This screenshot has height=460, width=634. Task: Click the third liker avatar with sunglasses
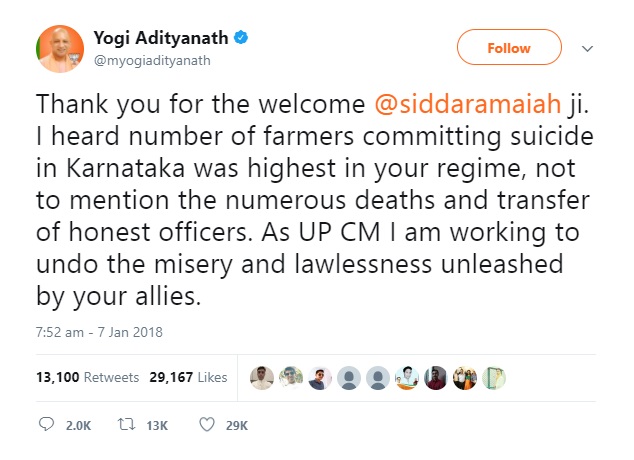point(319,377)
